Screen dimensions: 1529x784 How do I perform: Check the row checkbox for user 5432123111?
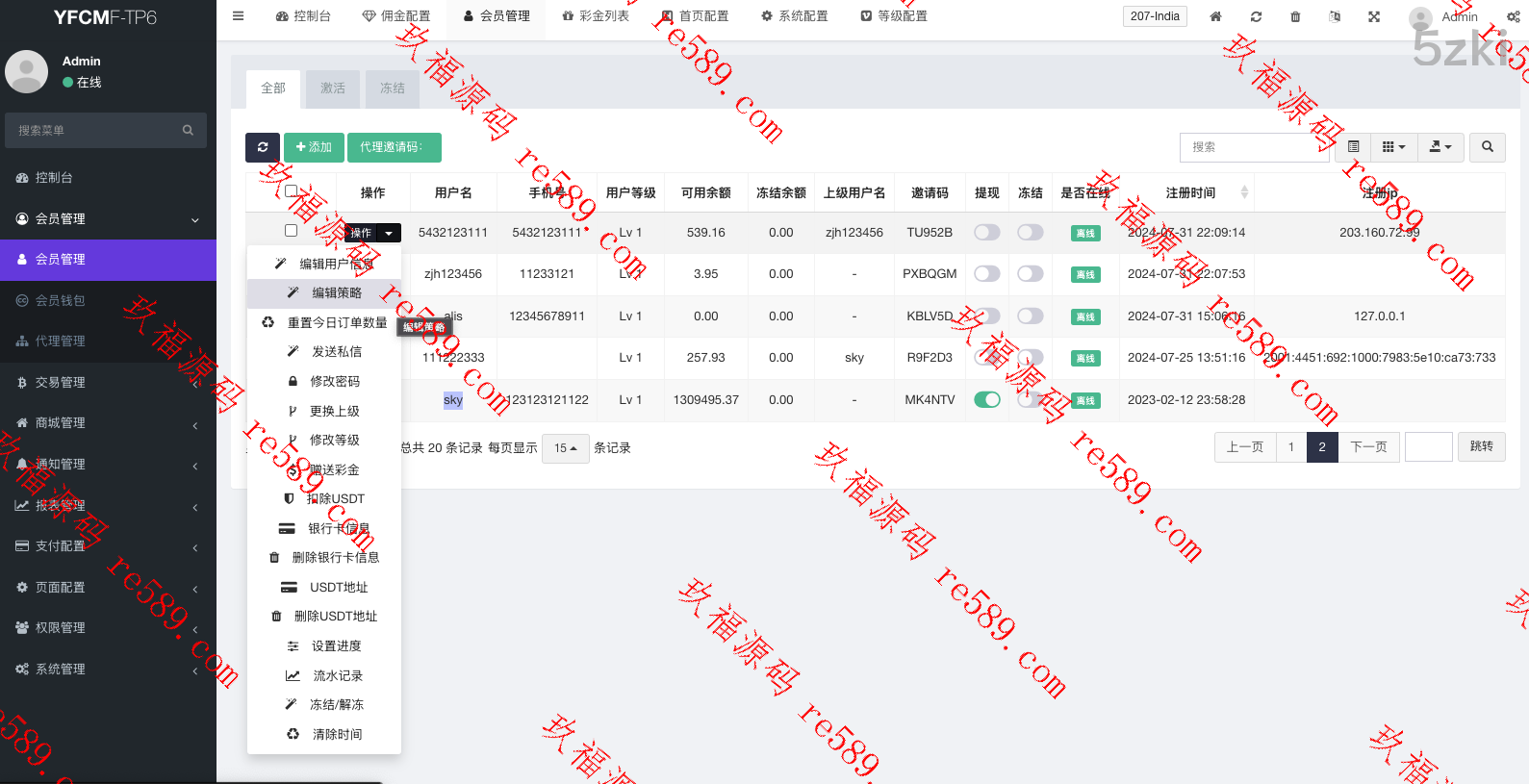291,231
